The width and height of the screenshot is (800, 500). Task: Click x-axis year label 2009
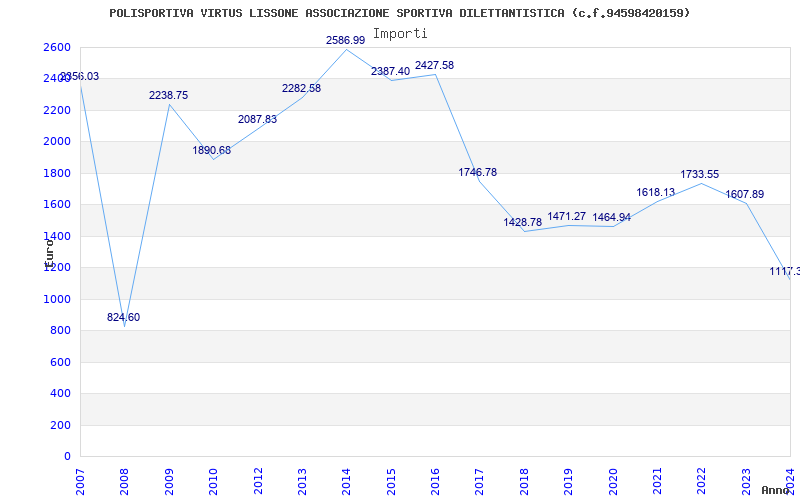169,481
